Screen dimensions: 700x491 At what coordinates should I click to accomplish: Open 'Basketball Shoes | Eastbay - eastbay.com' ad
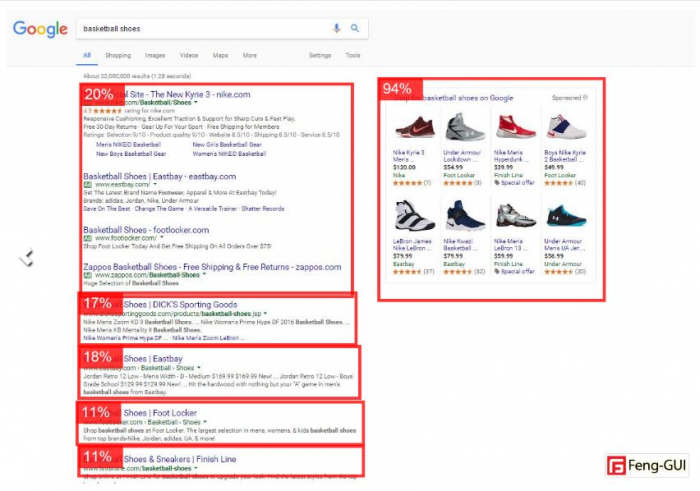coord(159,176)
